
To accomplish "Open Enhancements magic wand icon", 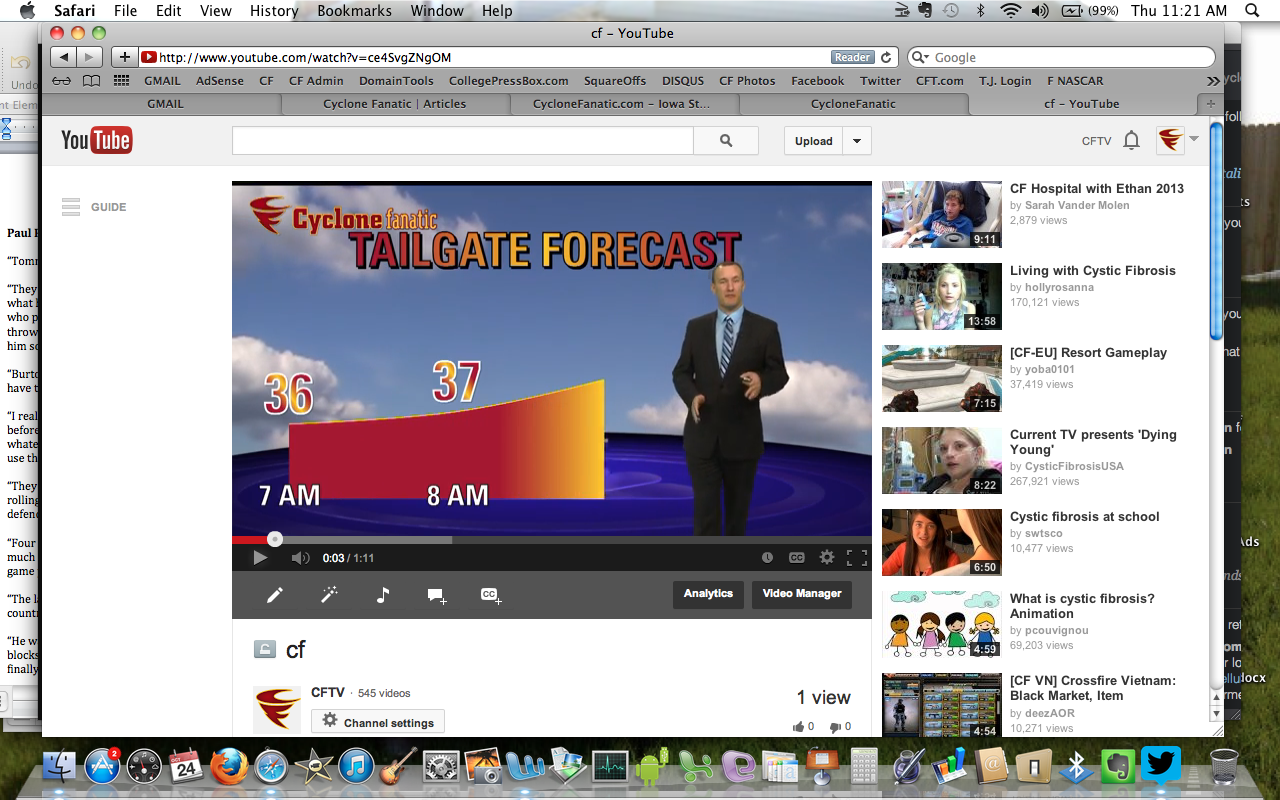I will [328, 595].
